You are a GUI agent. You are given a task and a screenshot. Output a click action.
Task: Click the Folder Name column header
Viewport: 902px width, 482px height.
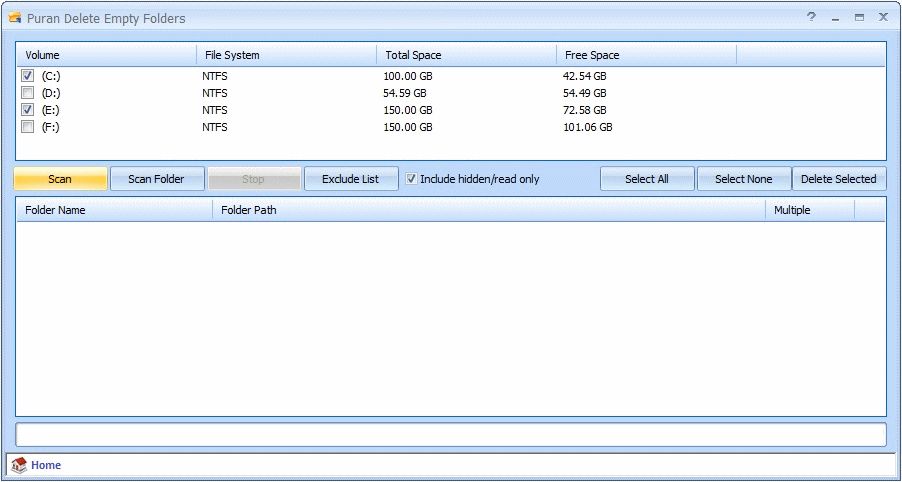tap(114, 210)
